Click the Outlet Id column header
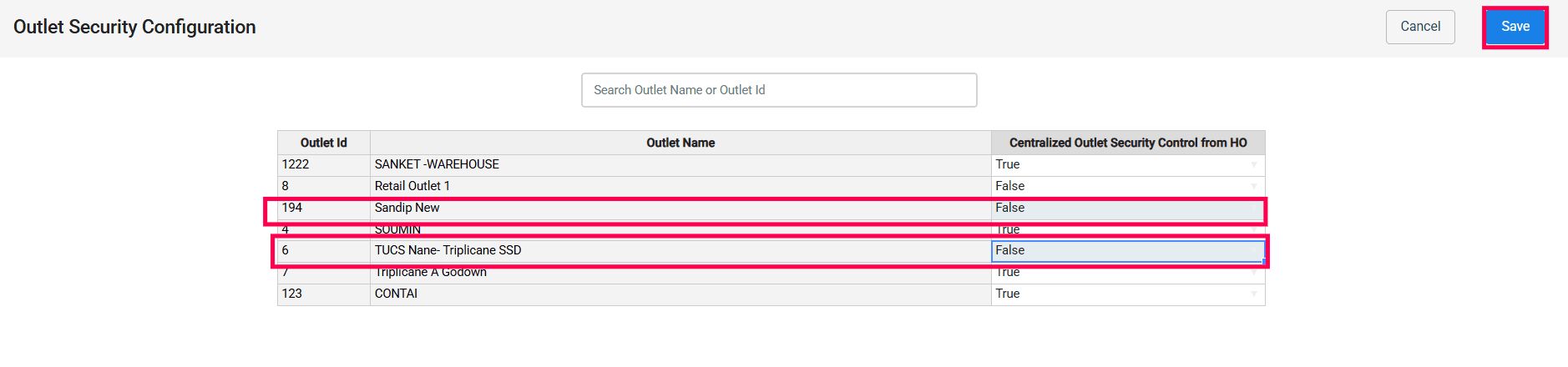This screenshot has width=1568, height=367. pos(324,143)
